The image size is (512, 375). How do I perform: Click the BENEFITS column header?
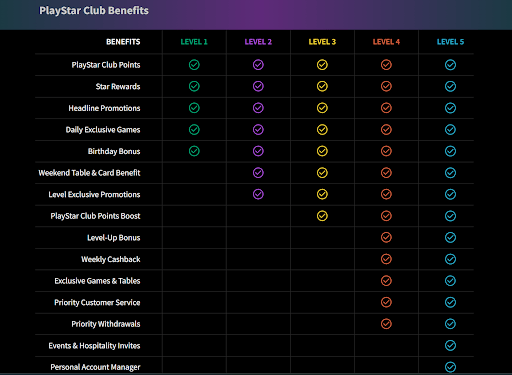point(123,42)
